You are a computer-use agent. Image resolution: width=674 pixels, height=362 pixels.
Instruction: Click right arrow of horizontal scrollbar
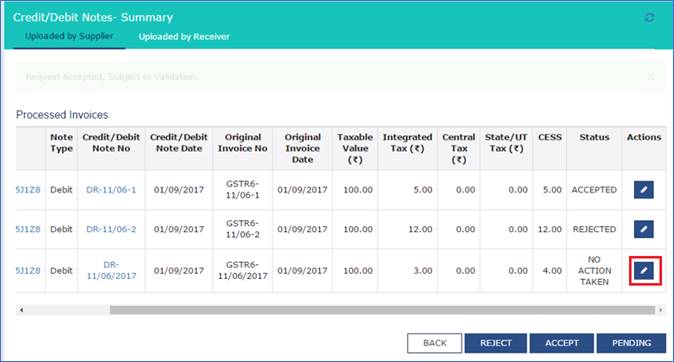tap(661, 310)
